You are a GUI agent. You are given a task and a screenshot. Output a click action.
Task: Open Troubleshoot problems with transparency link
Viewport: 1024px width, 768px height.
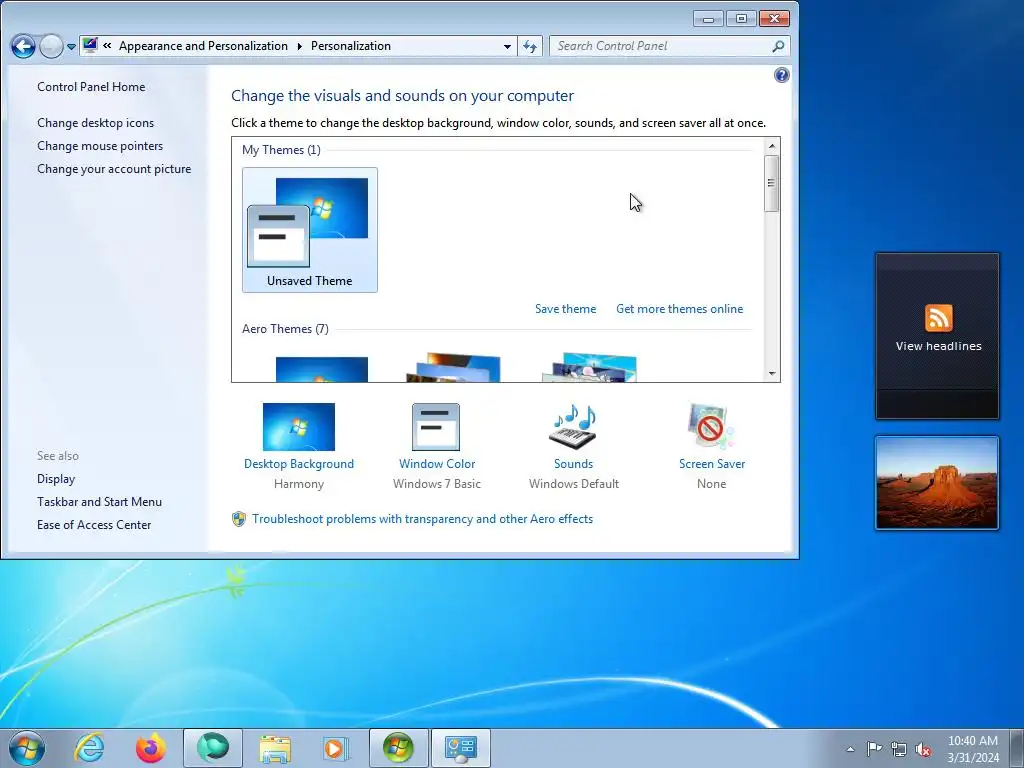pyautogui.click(x=423, y=519)
